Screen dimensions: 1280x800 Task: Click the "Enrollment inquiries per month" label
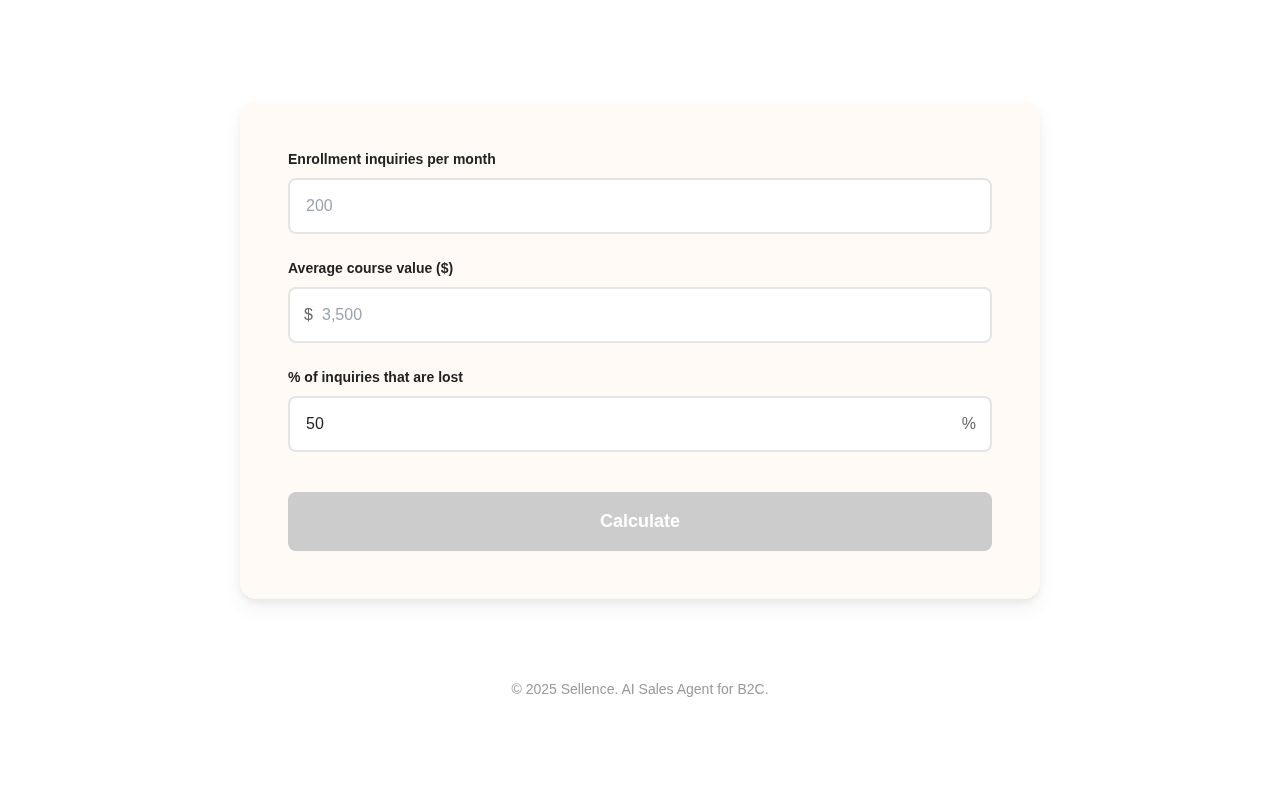click(x=392, y=159)
